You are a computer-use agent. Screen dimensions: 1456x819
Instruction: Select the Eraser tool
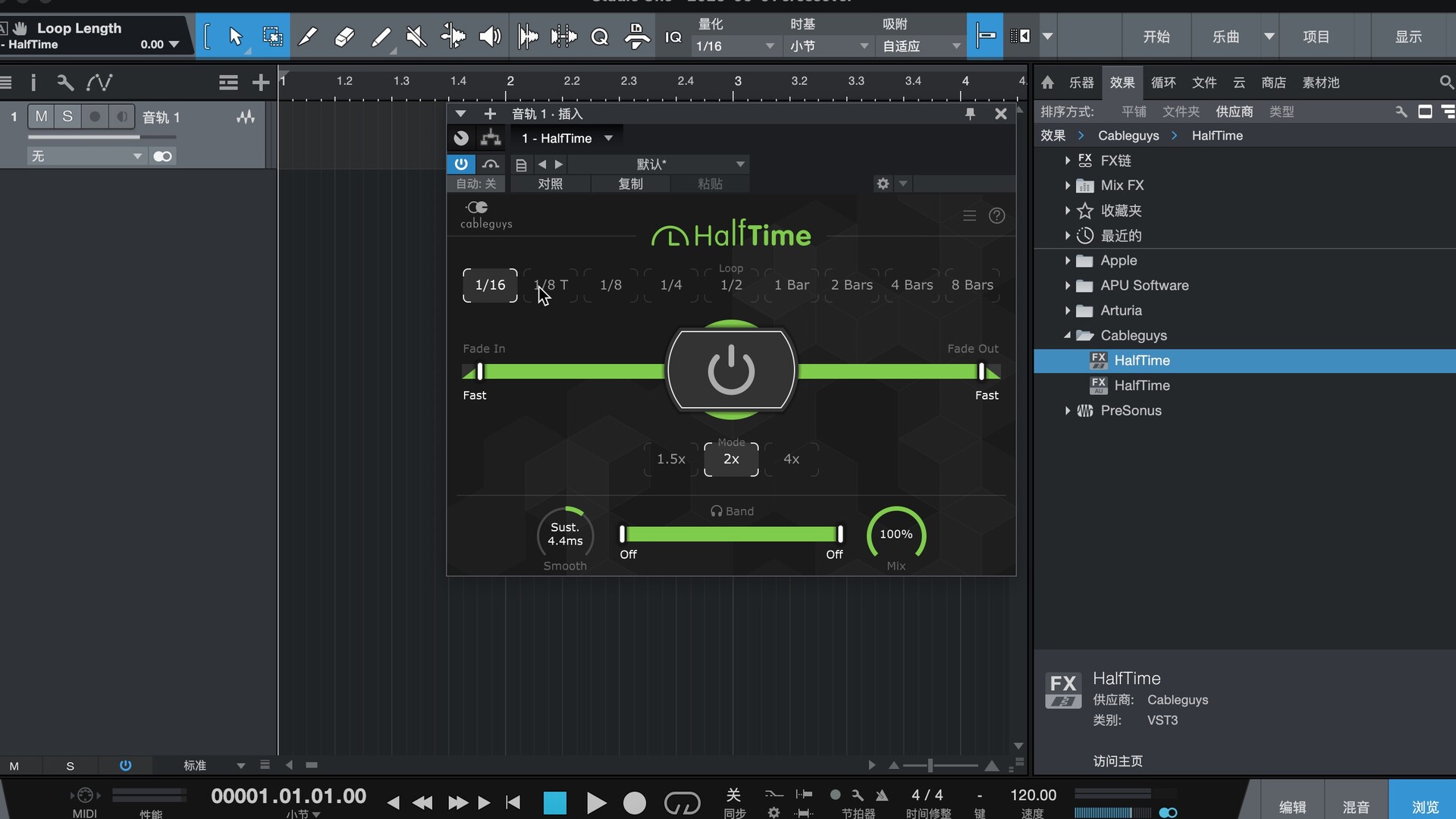point(344,36)
